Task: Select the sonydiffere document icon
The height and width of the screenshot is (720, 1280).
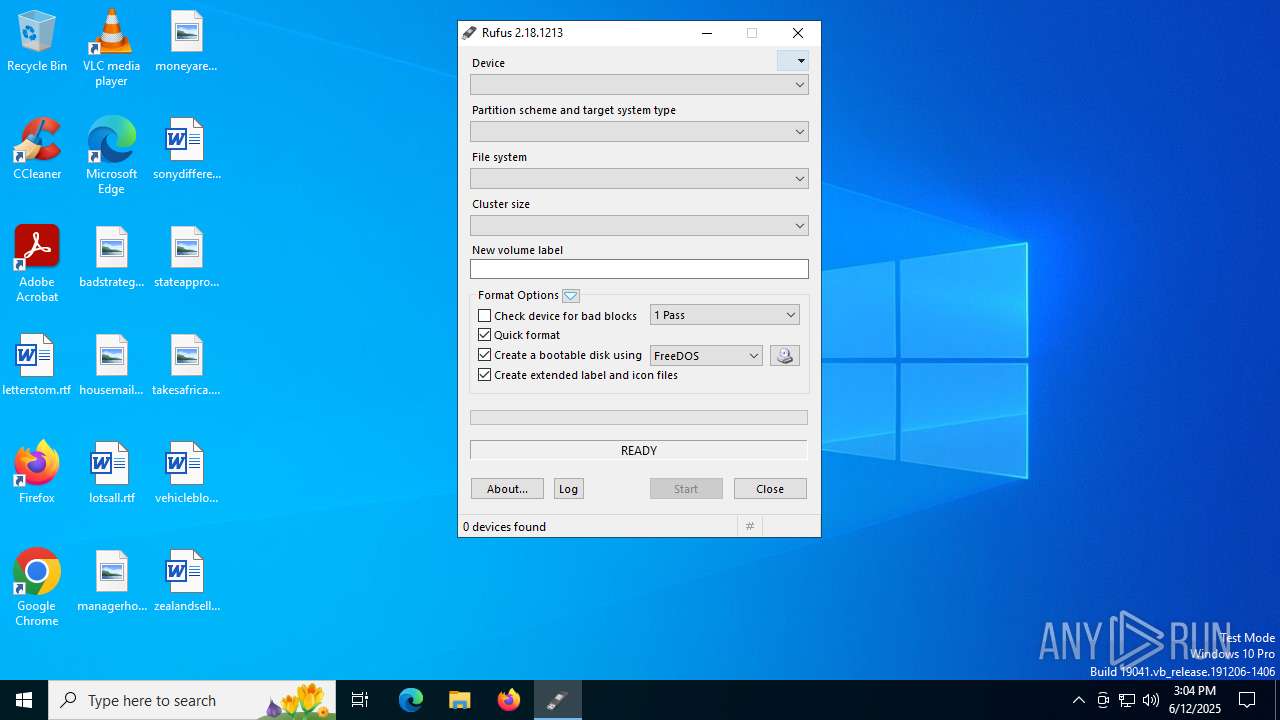Action: pyautogui.click(x=186, y=150)
